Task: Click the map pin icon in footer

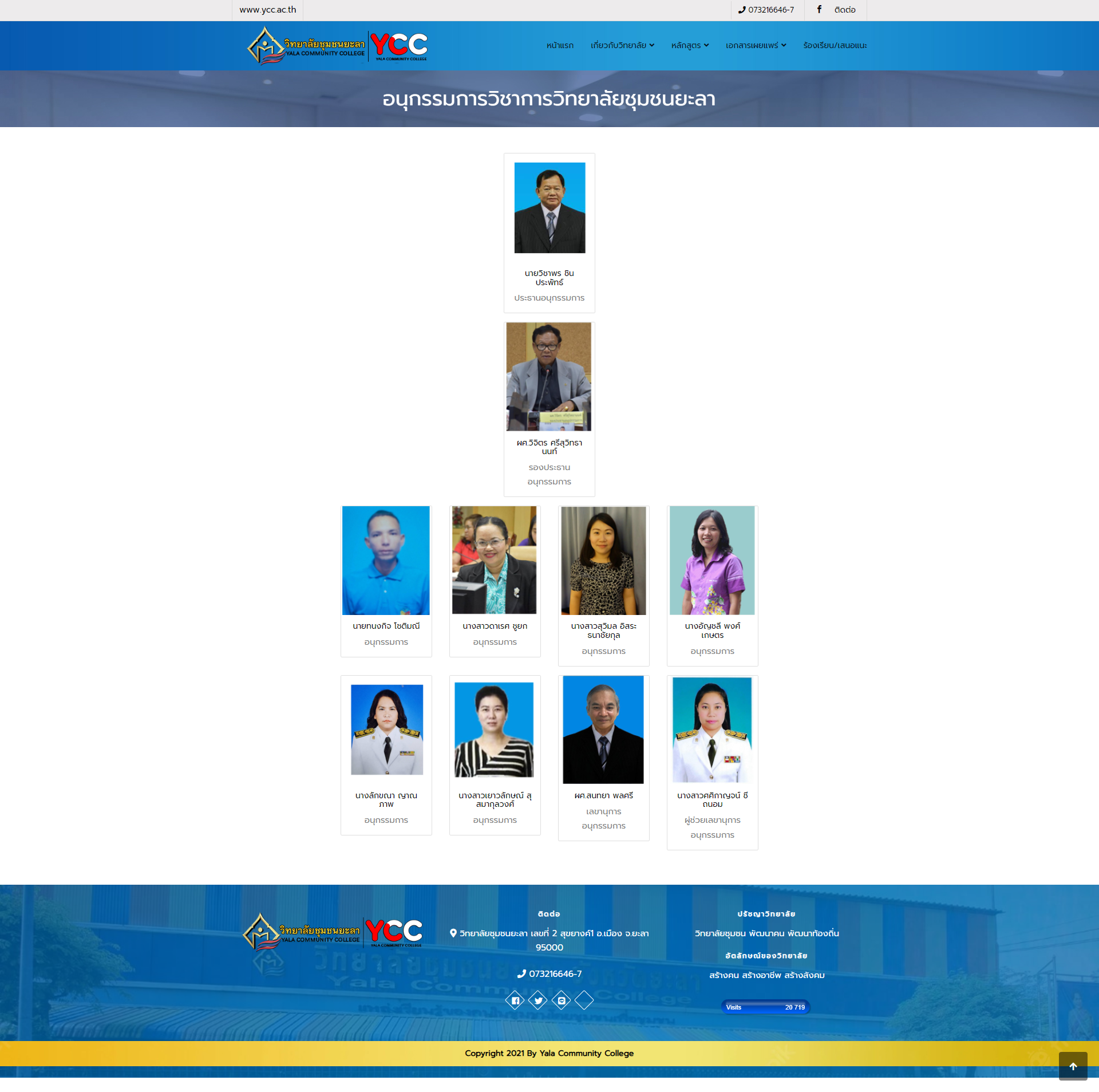Action: [x=453, y=933]
